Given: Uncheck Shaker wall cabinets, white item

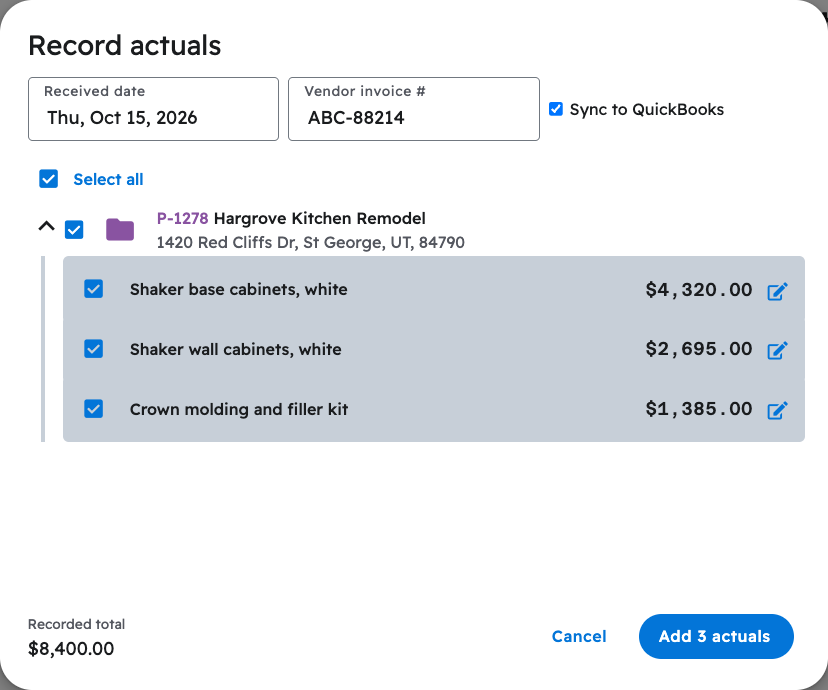Looking at the screenshot, I should click(93, 349).
